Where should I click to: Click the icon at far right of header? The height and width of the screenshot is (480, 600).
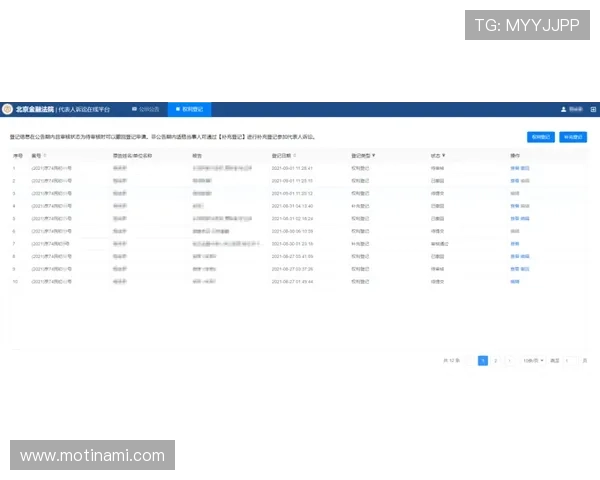click(593, 109)
